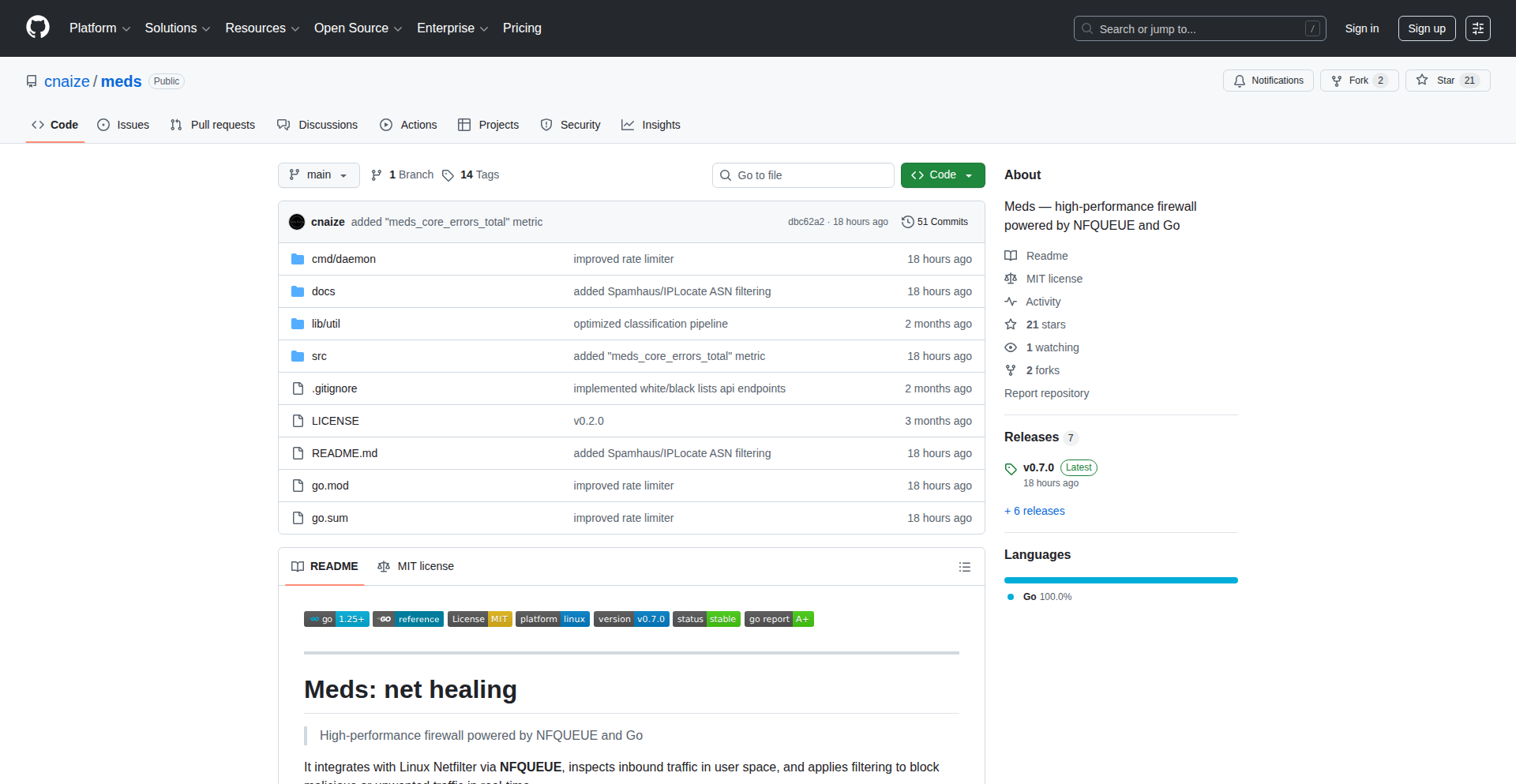Open the README outline list icon
This screenshot has width=1516, height=784.
point(965,567)
